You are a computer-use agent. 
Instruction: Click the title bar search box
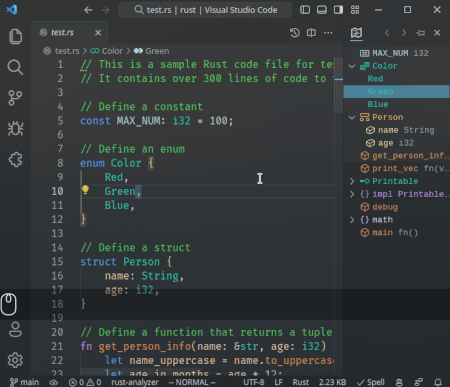tap(205, 10)
